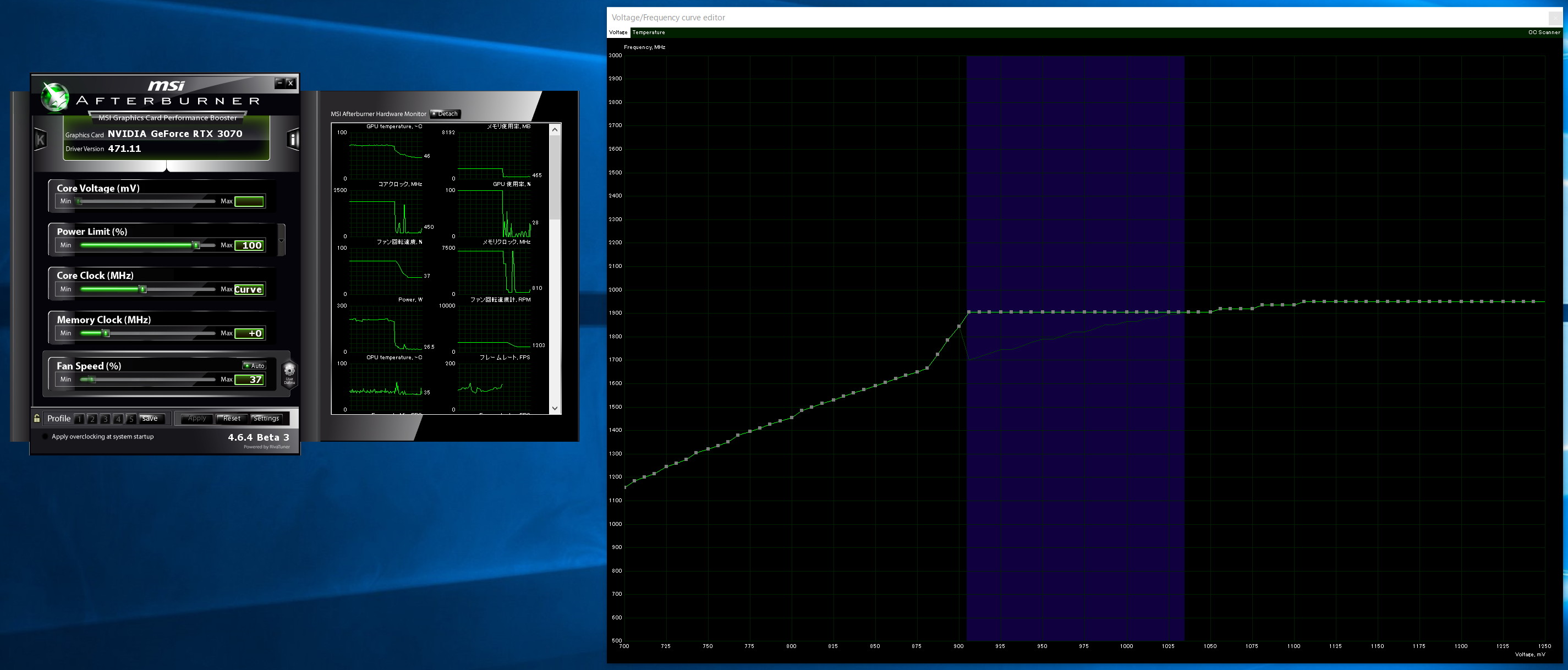Select the first curve point at 700 mV
Viewport: 1568px width, 670px height.
pyautogui.click(x=624, y=487)
